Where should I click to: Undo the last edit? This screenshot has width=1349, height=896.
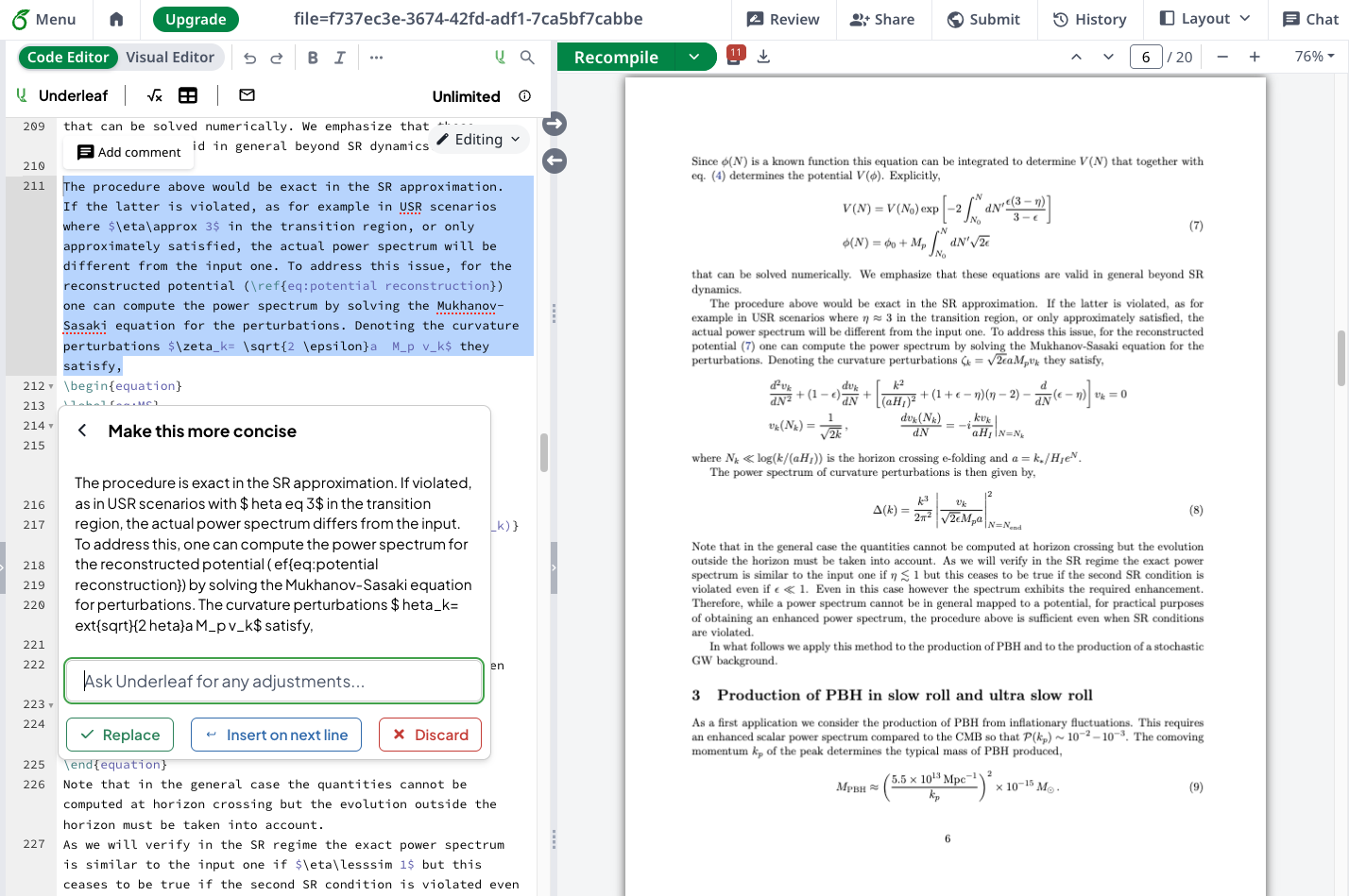point(249,58)
